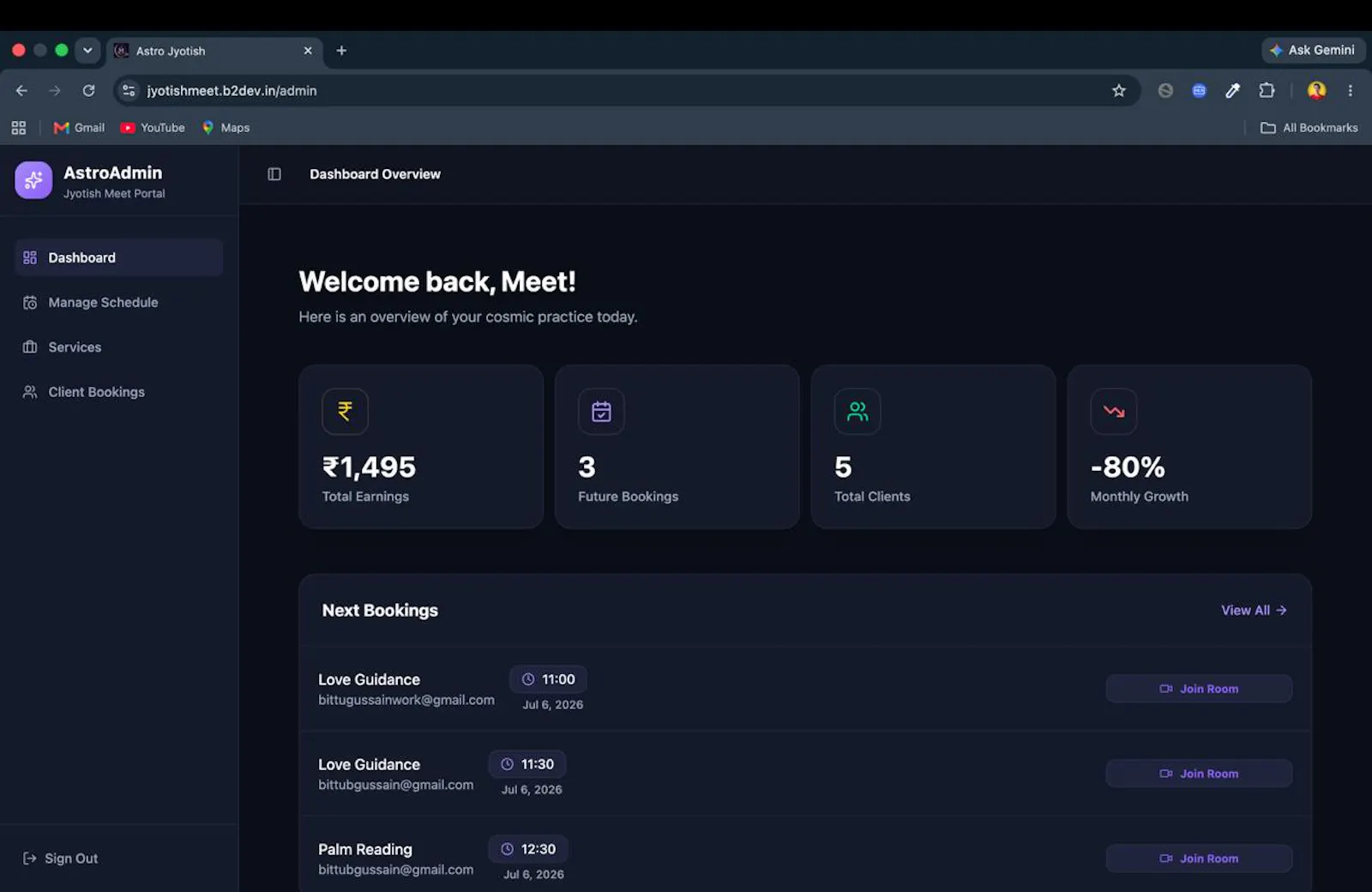Open the Maps bookmark
The image size is (1372, 892).
pyautogui.click(x=226, y=128)
